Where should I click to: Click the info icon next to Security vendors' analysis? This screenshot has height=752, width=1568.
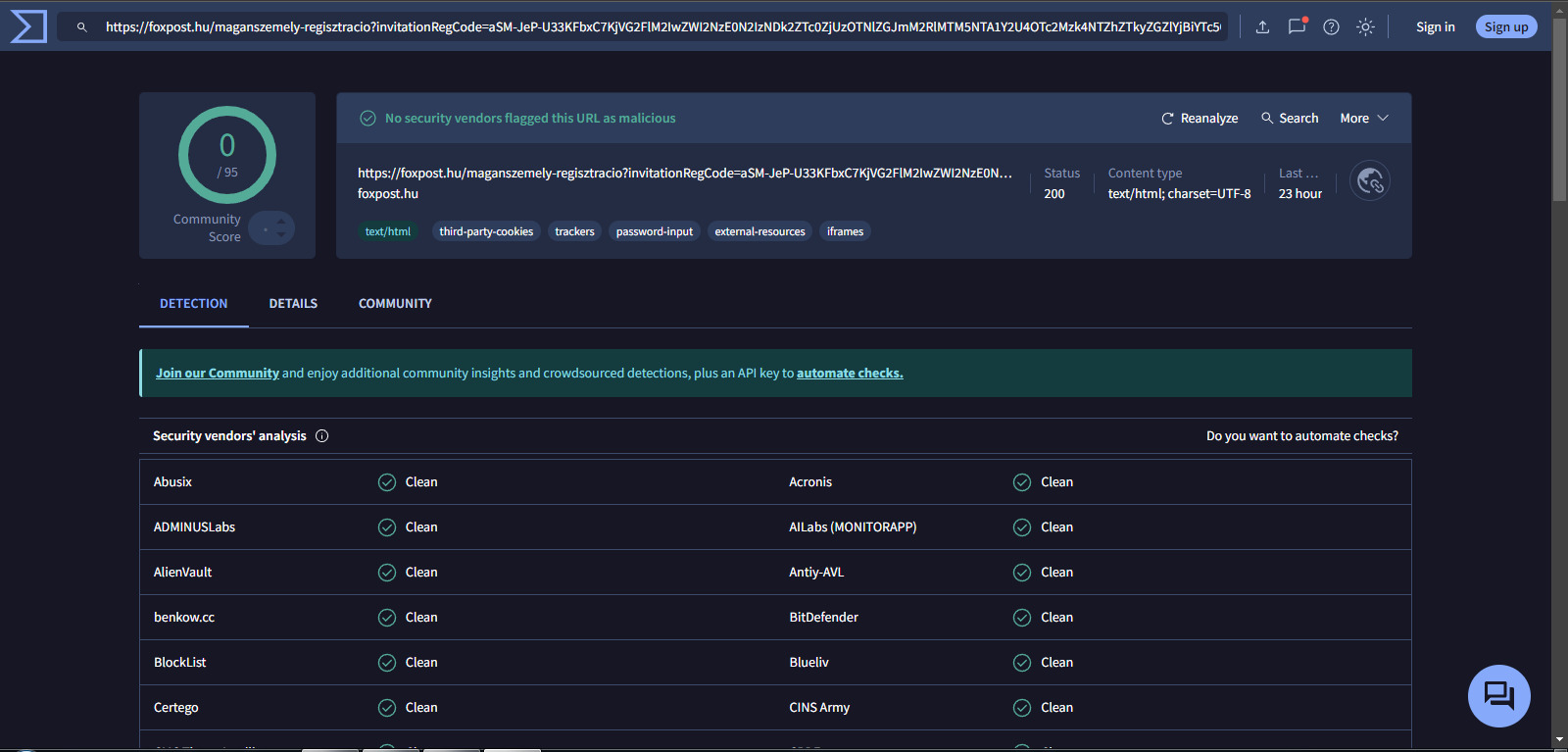point(321,436)
